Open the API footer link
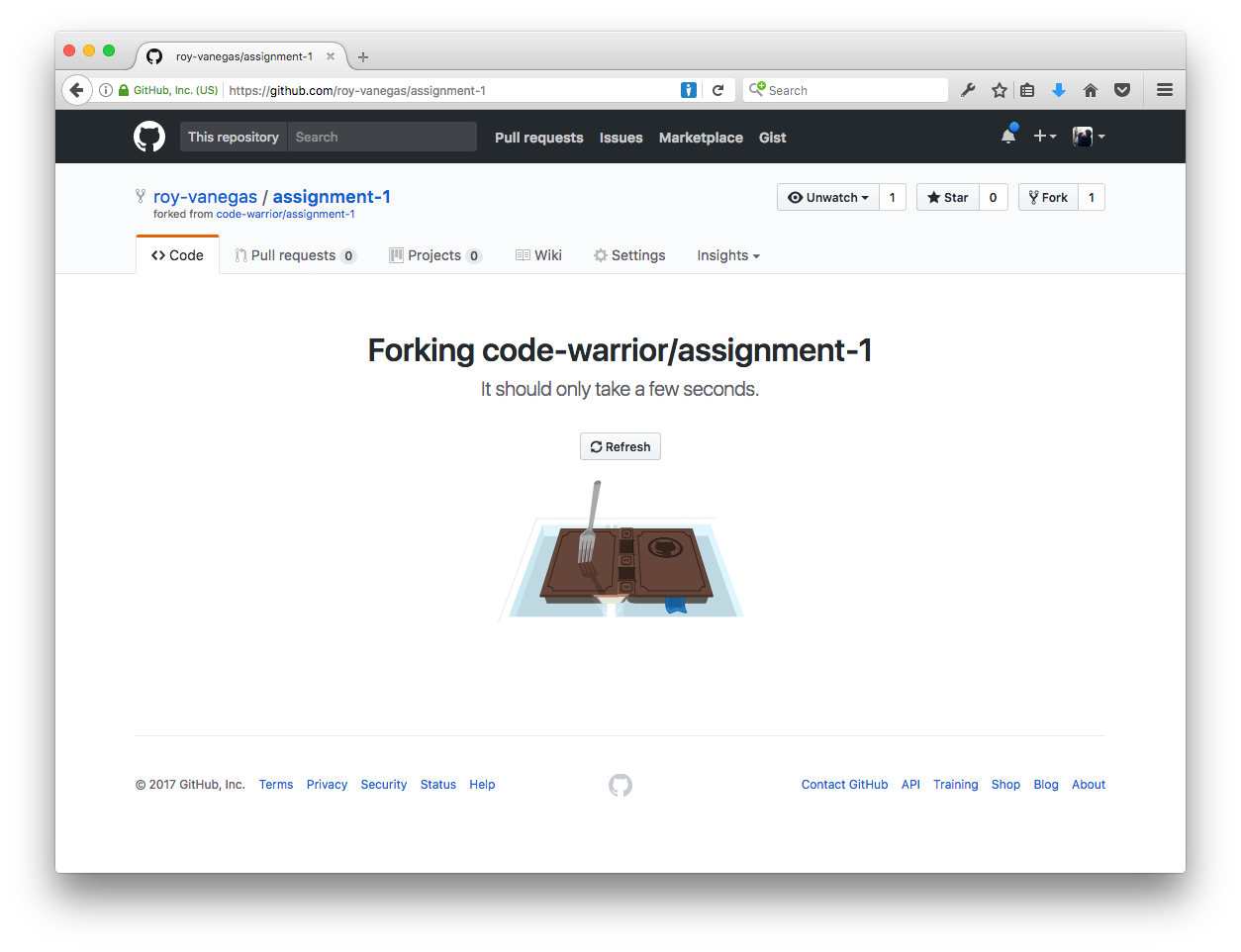Screen dimensions: 1241x952 tap(910, 785)
